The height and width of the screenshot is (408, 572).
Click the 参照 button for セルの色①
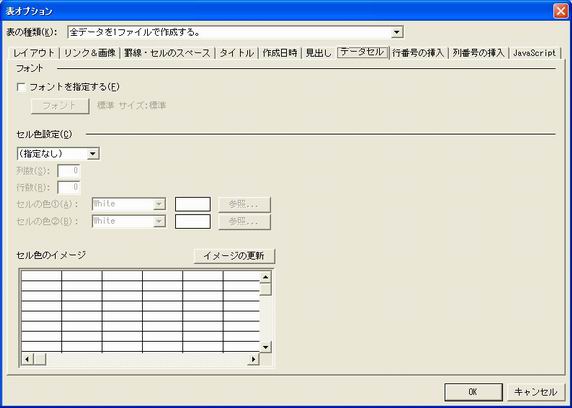[x=244, y=204]
